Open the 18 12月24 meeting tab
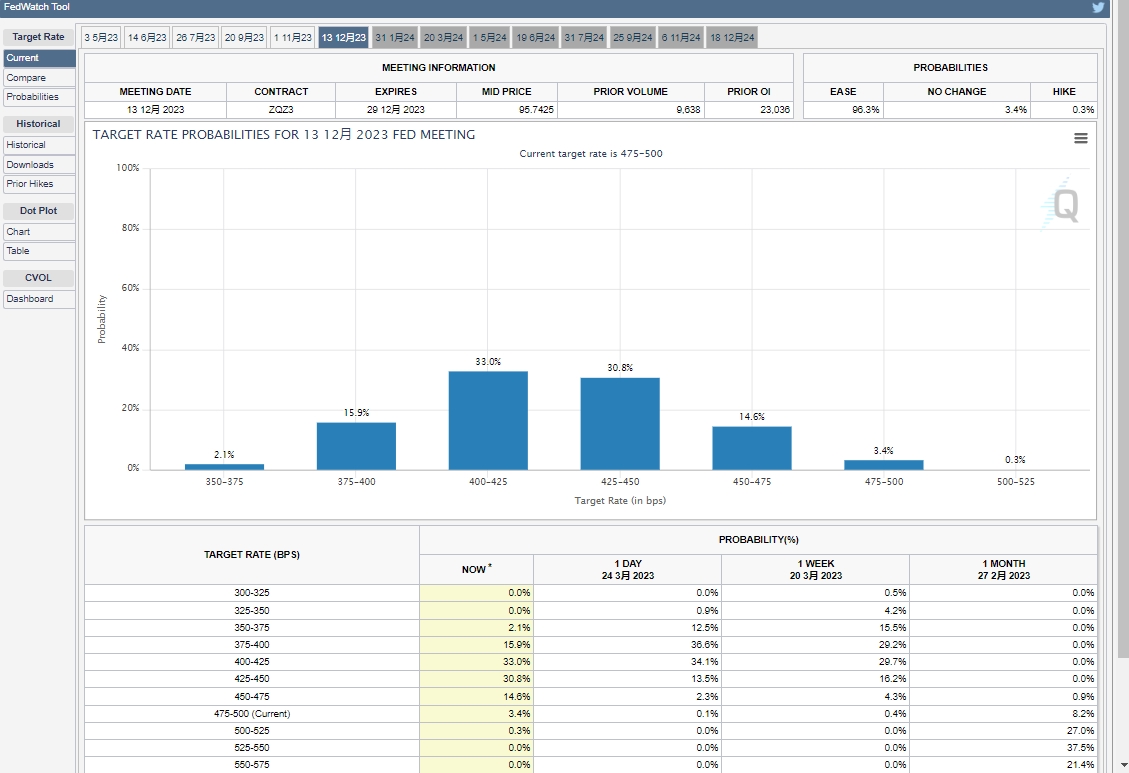 733,38
